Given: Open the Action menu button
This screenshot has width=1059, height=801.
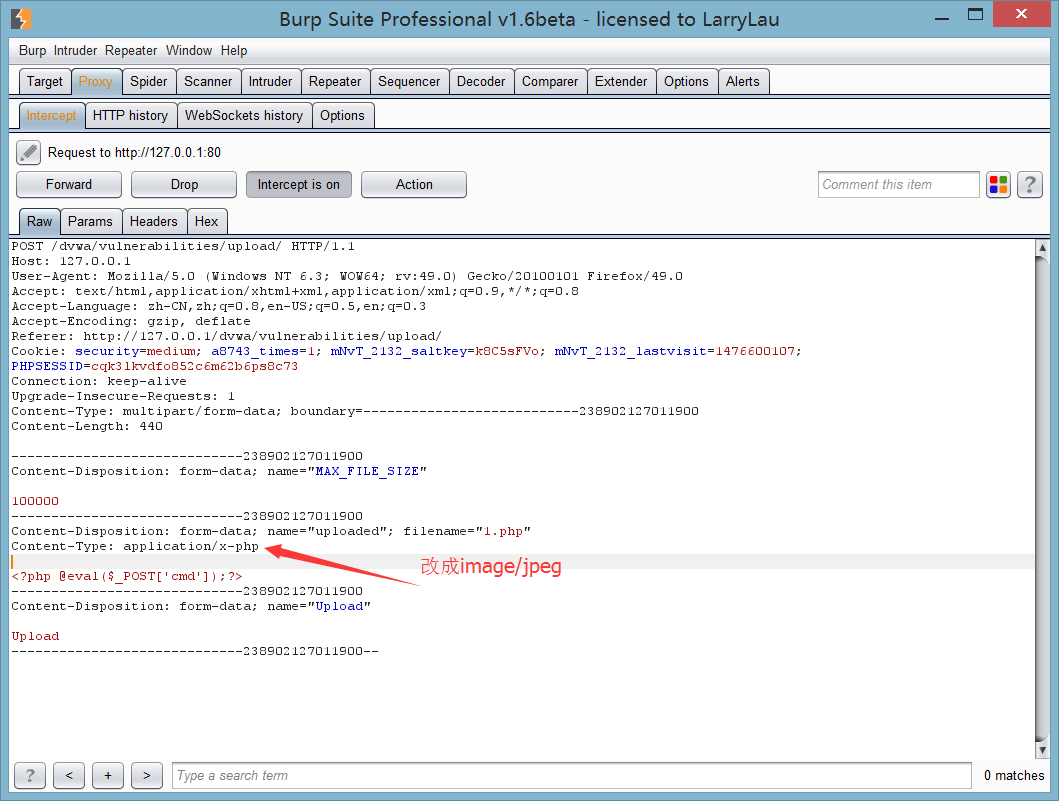Looking at the screenshot, I should tap(414, 184).
